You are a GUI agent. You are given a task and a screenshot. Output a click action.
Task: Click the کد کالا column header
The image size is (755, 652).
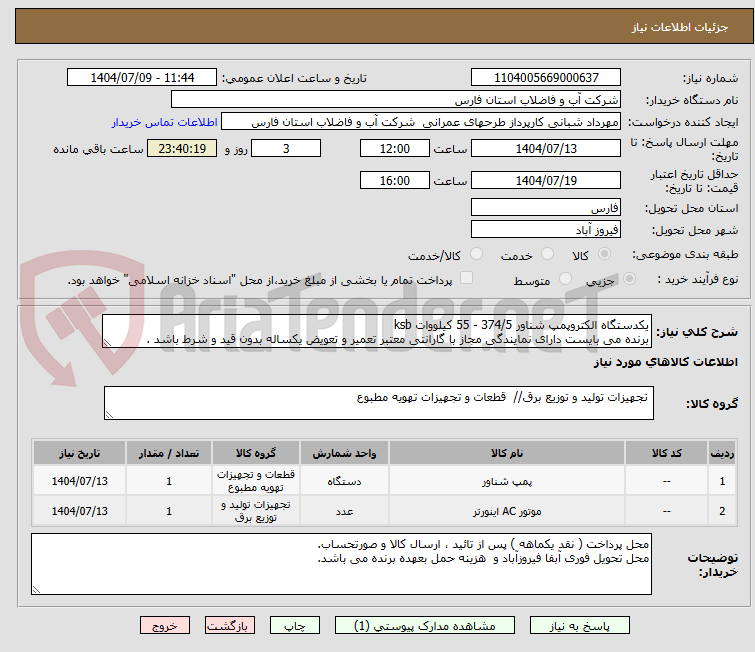[666, 453]
